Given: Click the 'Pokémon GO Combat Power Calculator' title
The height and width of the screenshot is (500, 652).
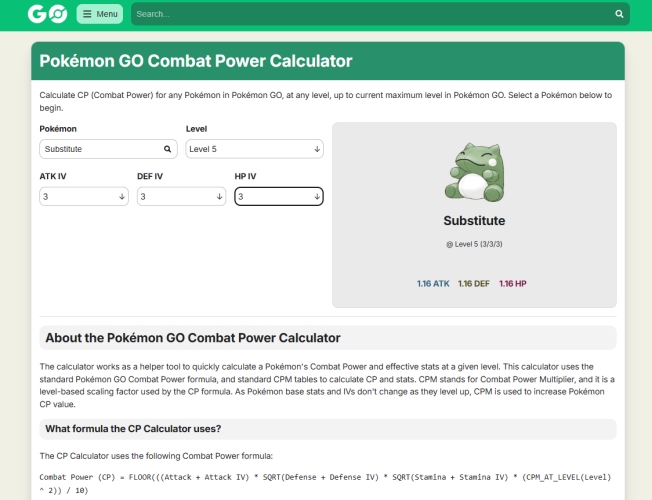Looking at the screenshot, I should pos(196,61).
